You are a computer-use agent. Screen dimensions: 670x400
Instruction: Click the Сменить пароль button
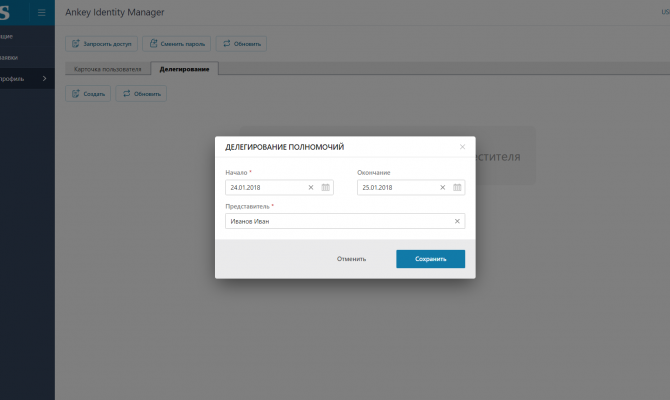pos(176,44)
